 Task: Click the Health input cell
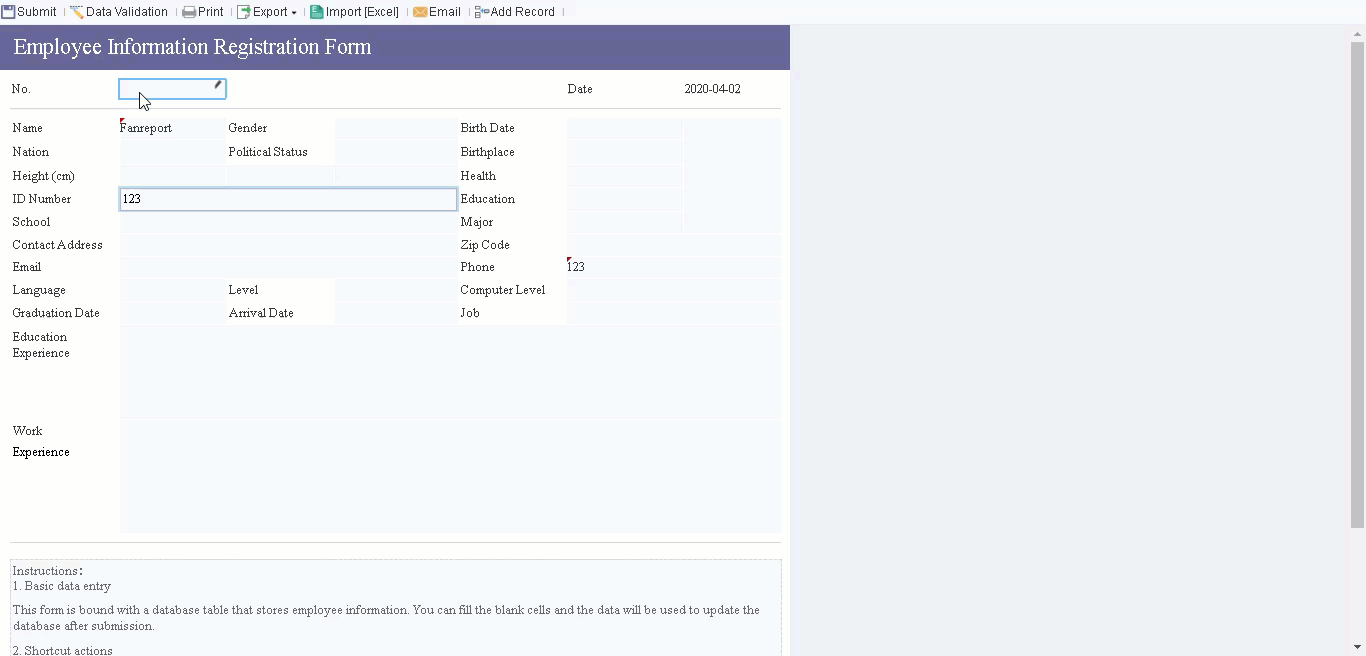(624, 176)
